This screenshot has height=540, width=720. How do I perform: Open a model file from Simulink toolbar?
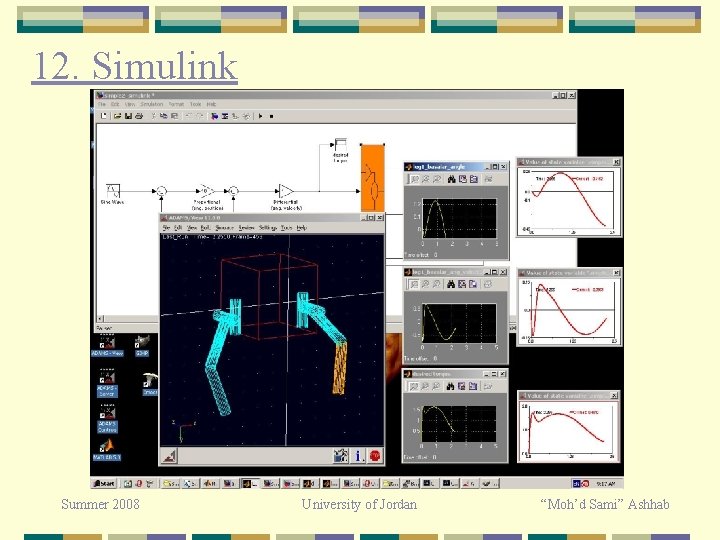tap(118, 116)
